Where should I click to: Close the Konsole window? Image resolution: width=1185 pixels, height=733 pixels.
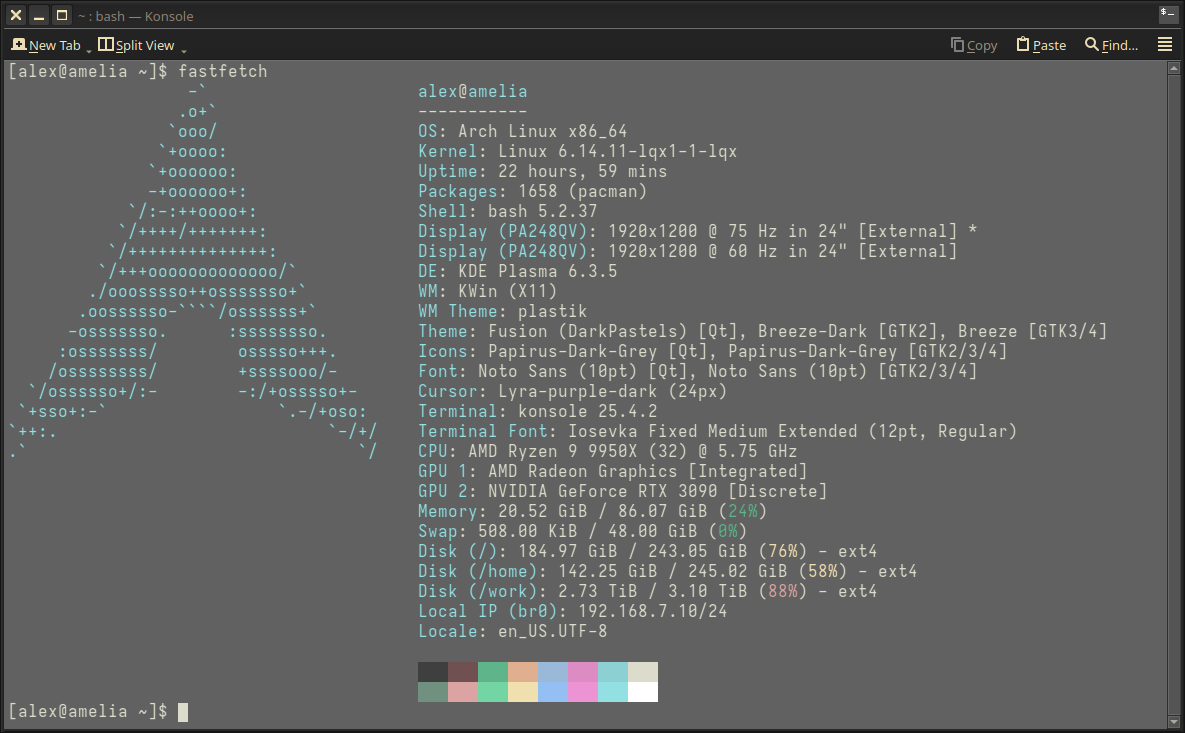(16, 15)
